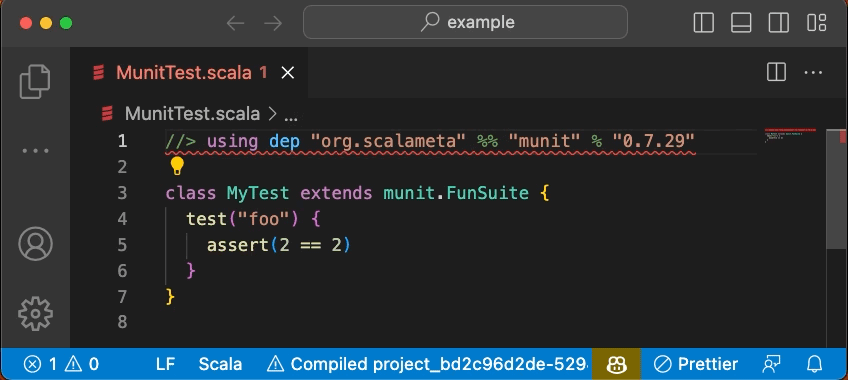Click the "munit" string in line 1
848x380 pixels.
coord(544,142)
